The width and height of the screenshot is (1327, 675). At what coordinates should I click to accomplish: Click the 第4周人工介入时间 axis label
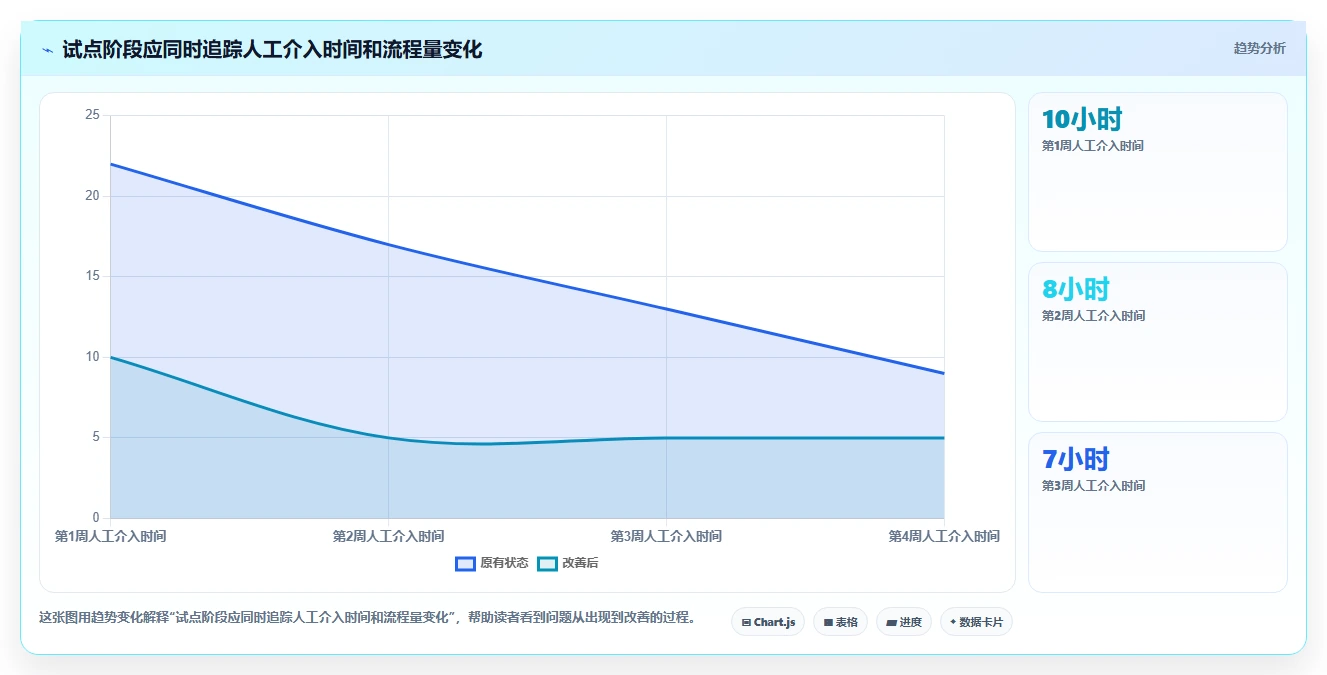coord(944,536)
